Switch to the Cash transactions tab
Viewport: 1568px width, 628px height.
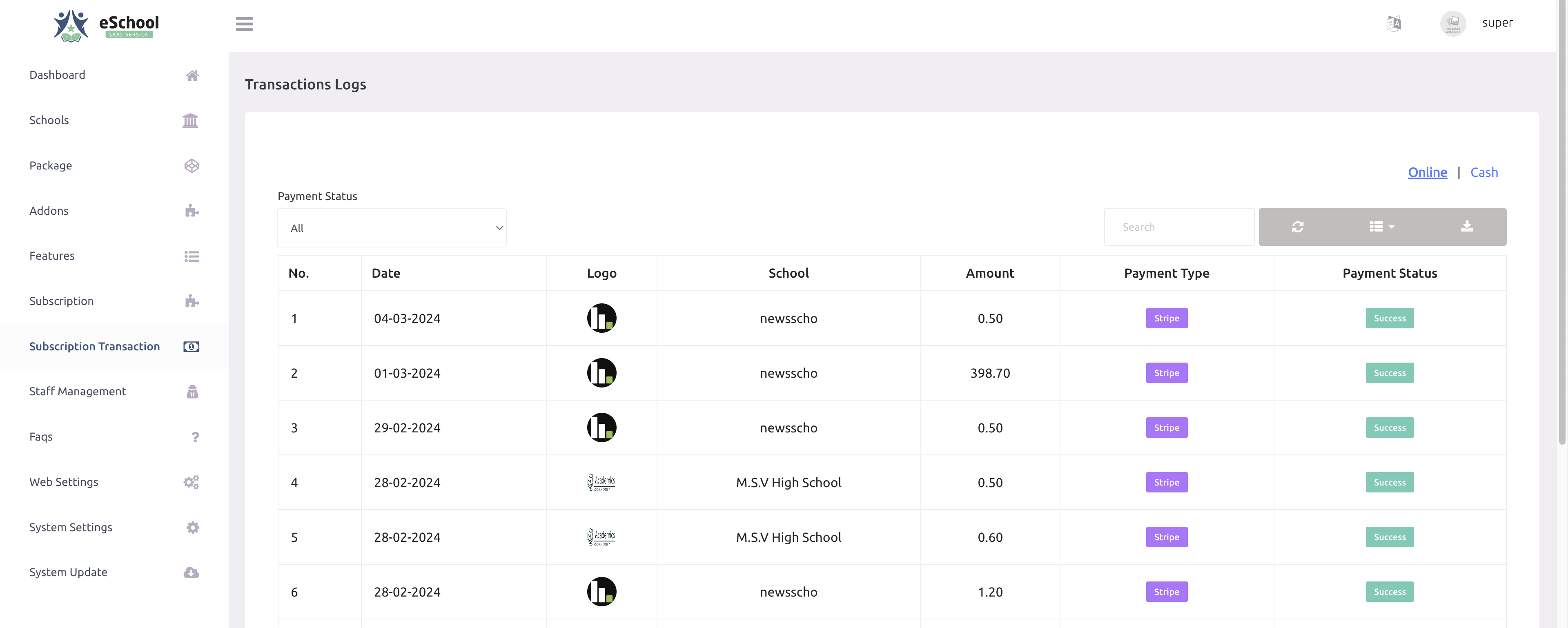pyautogui.click(x=1483, y=173)
